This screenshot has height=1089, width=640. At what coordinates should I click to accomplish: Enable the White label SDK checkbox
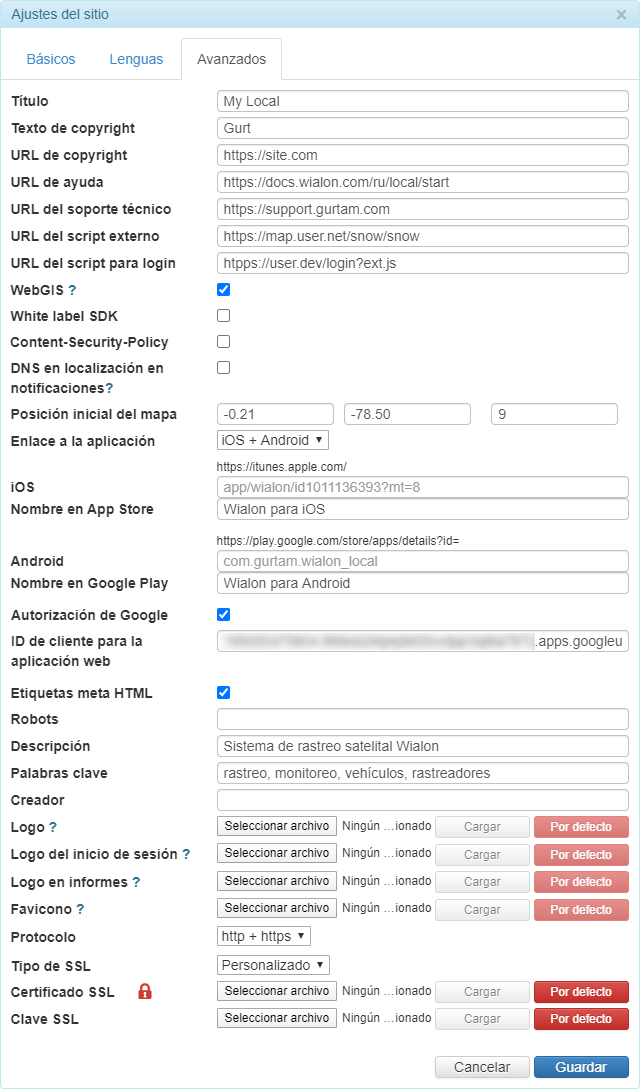224,316
